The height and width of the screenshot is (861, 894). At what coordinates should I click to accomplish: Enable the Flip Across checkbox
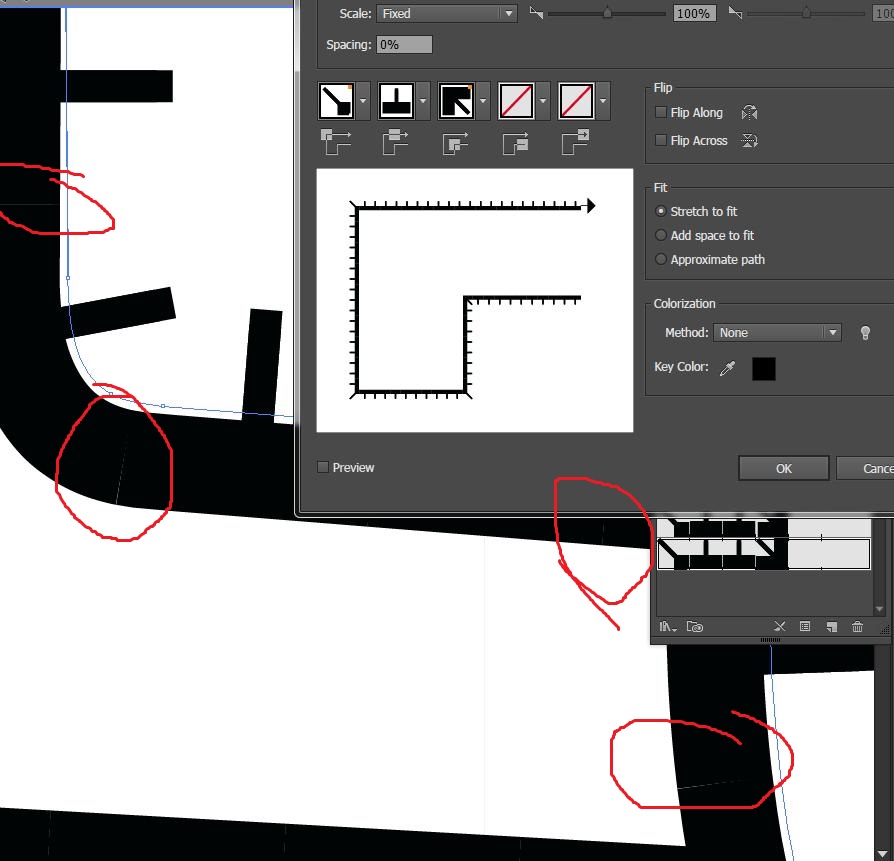tap(661, 140)
